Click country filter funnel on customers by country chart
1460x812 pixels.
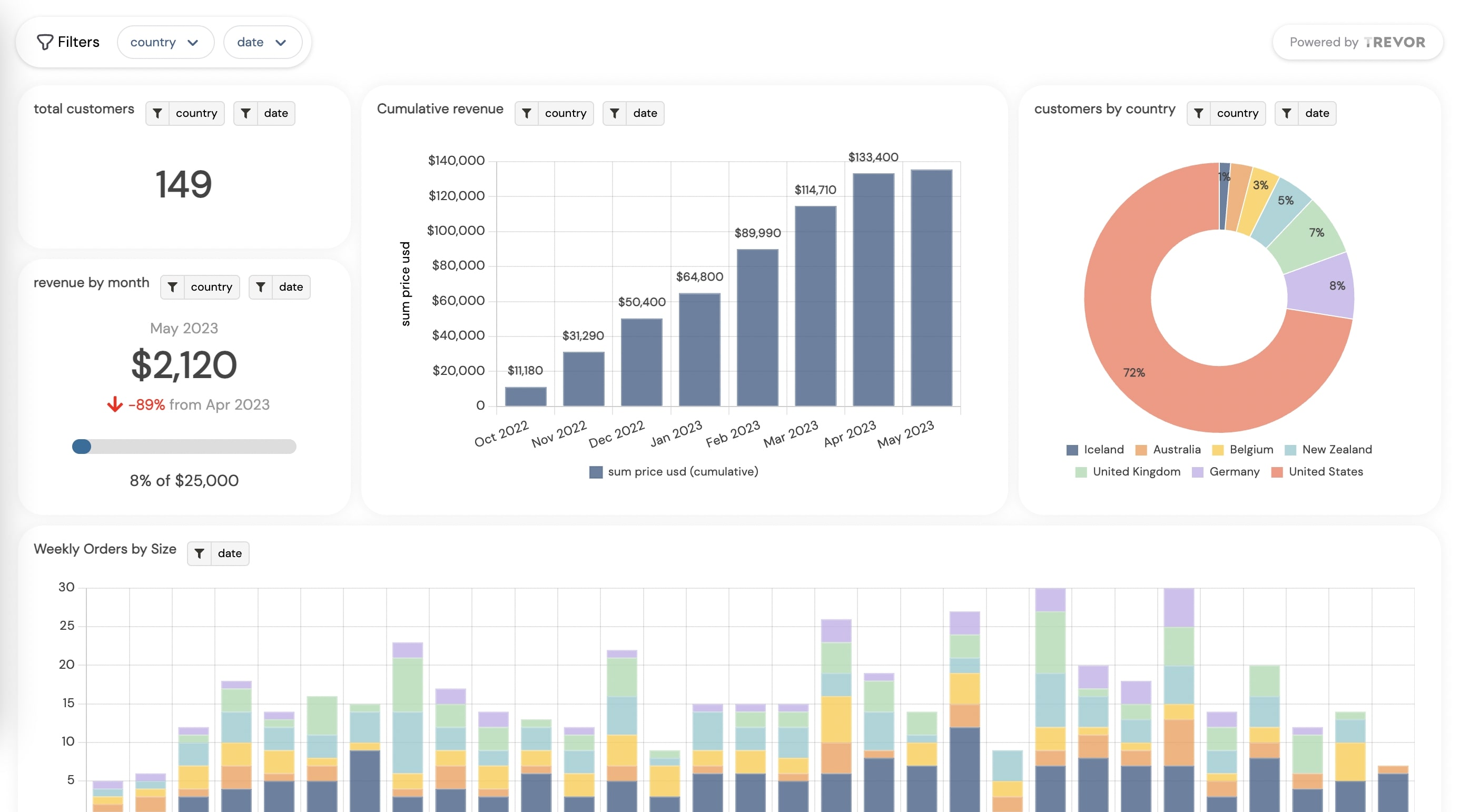(1200, 113)
